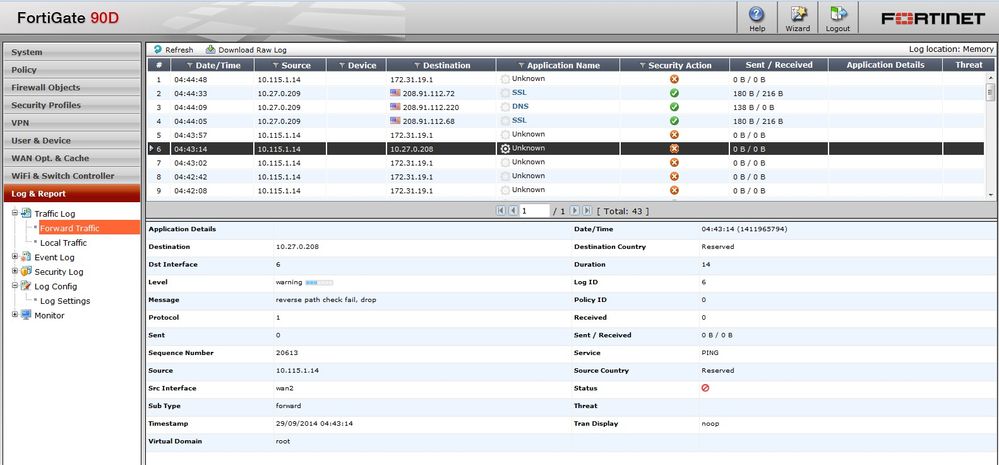Click the Download Raw Log icon
This screenshot has width=999, height=465.
(x=210, y=49)
